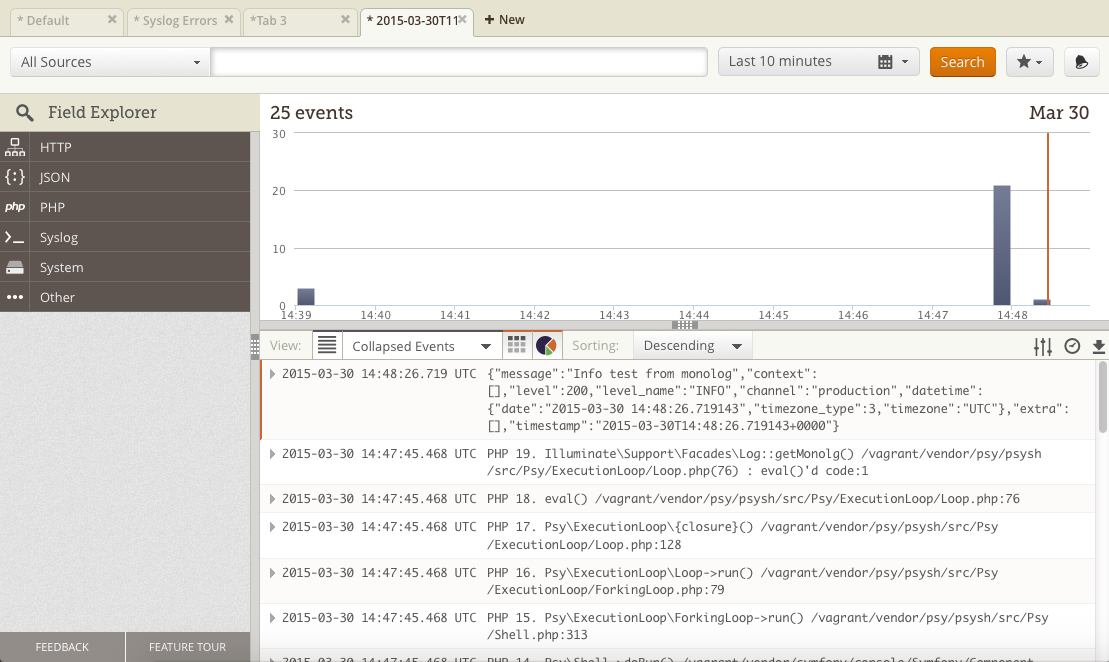Image resolution: width=1109 pixels, height=662 pixels.
Task: Expand the first event at 14:48:26.719
Action: 273,373
